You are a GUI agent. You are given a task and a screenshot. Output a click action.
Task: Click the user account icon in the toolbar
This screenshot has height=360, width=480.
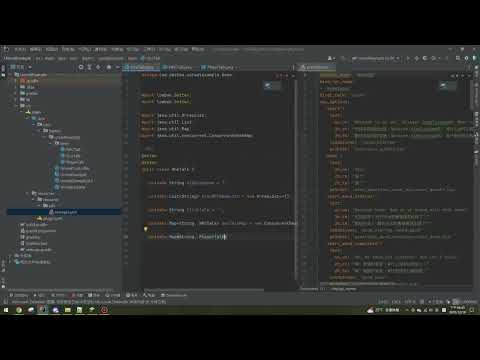[x=330, y=58]
